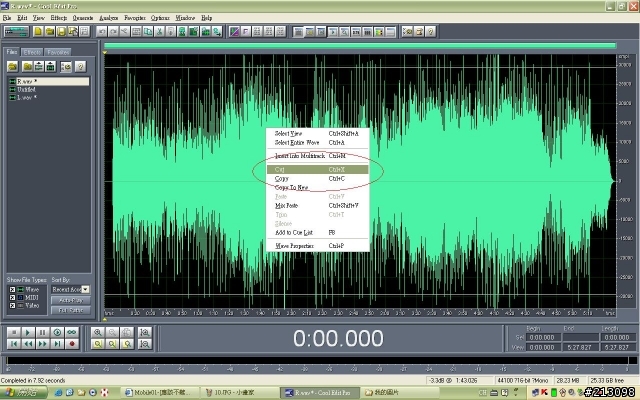Start playback with the Play button
This screenshot has width=640, height=400.
pos(28,332)
